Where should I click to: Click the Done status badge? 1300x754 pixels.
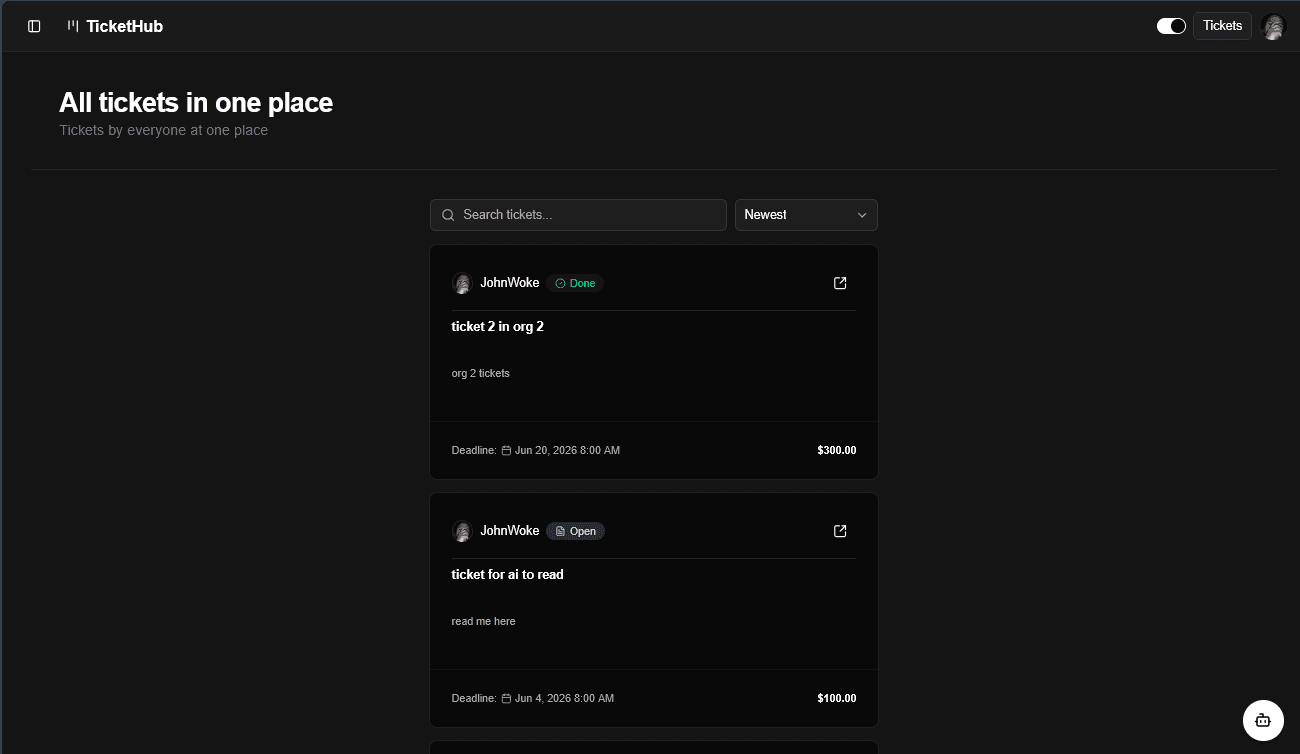click(x=575, y=283)
